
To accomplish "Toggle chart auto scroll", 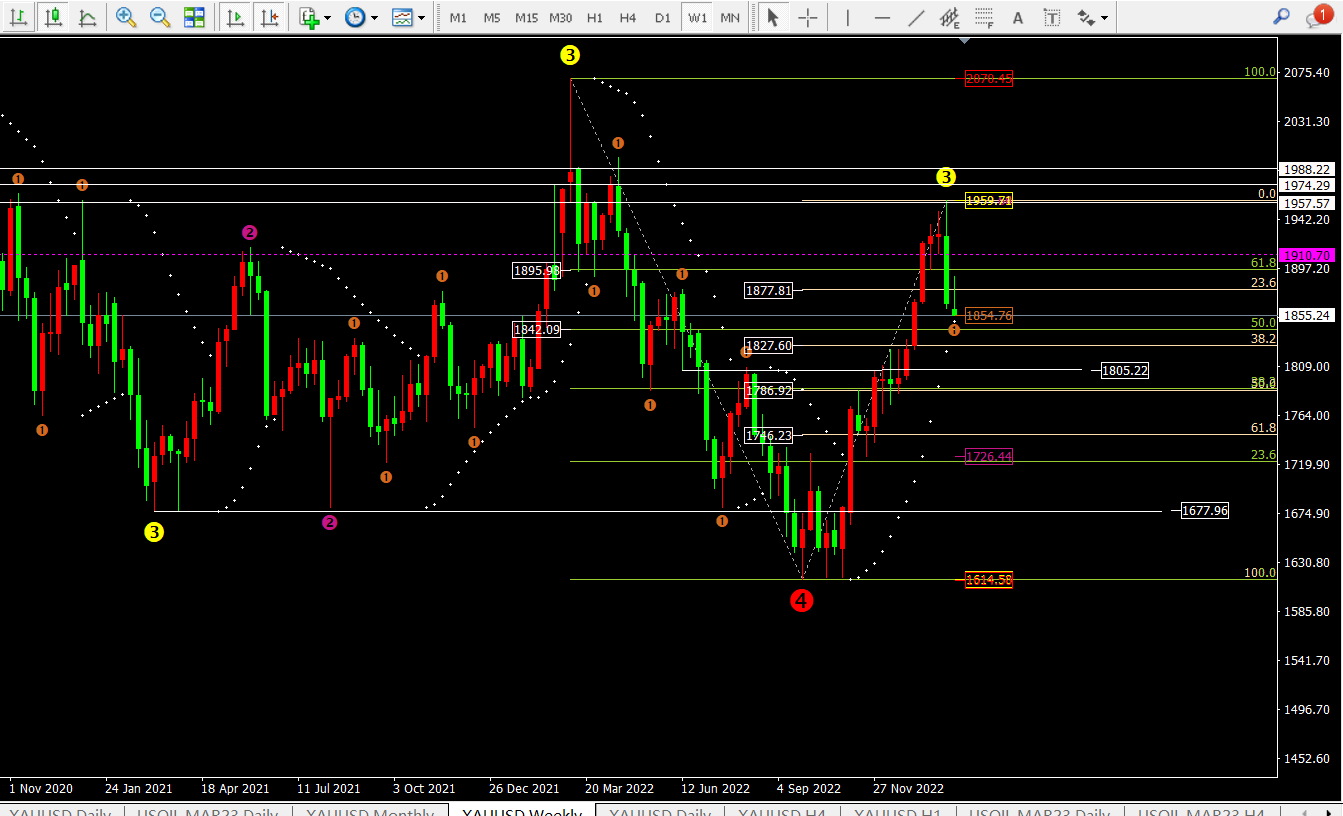I will (235, 17).
